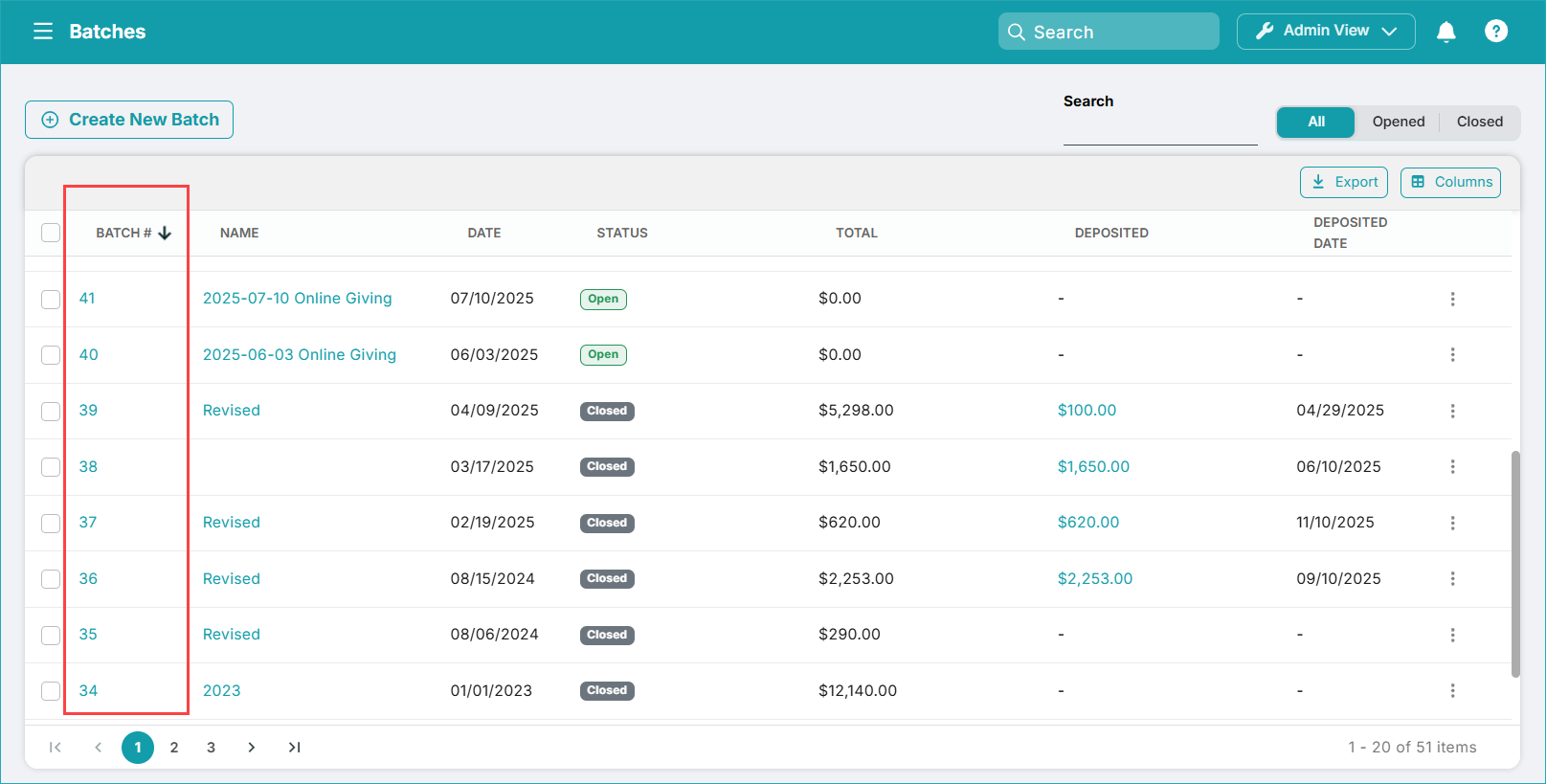Screen dimensions: 1546x784
Task: Click the Status column header
Action: pyautogui.click(x=622, y=233)
